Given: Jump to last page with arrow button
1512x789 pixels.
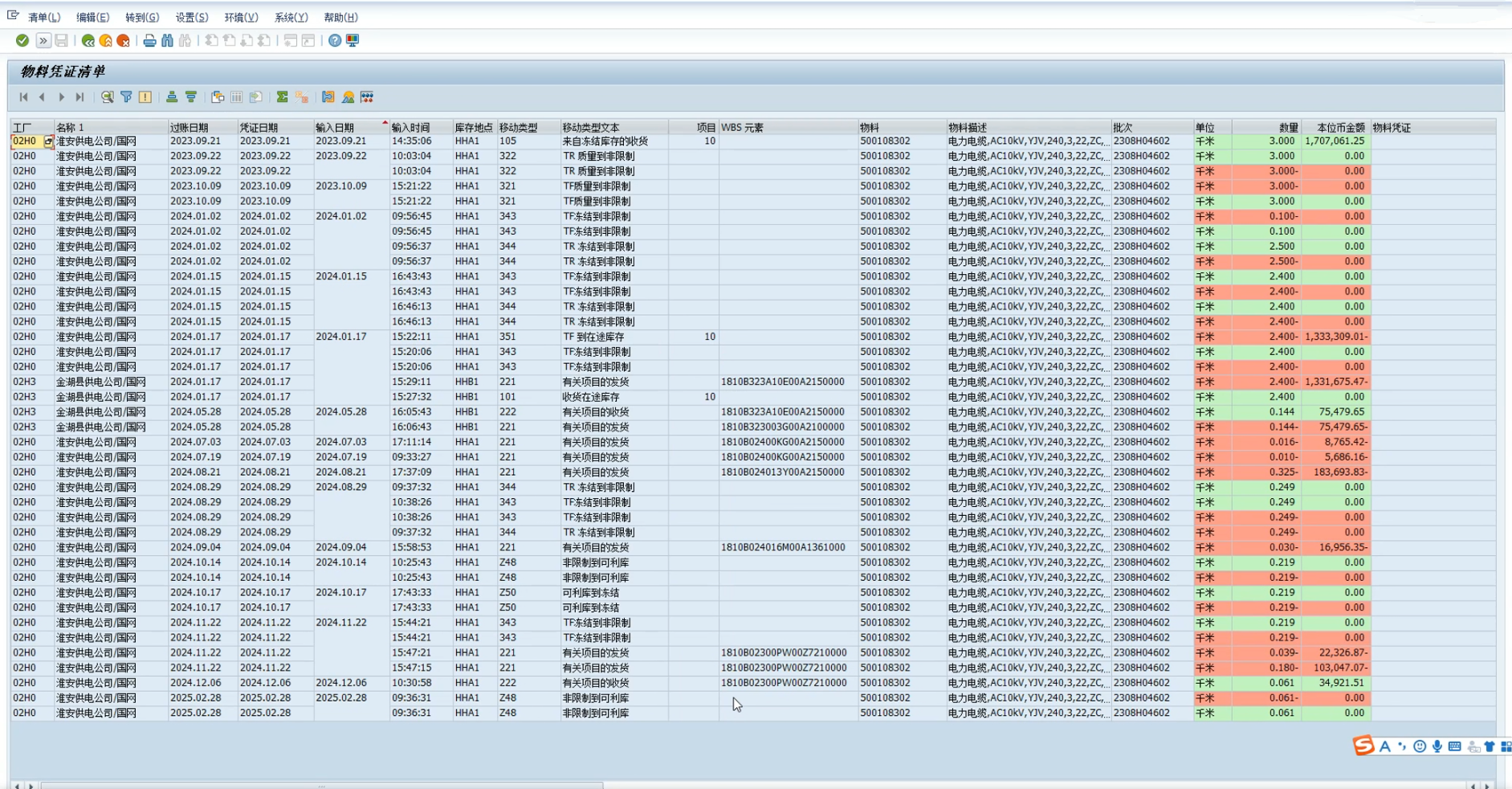Looking at the screenshot, I should point(79,97).
